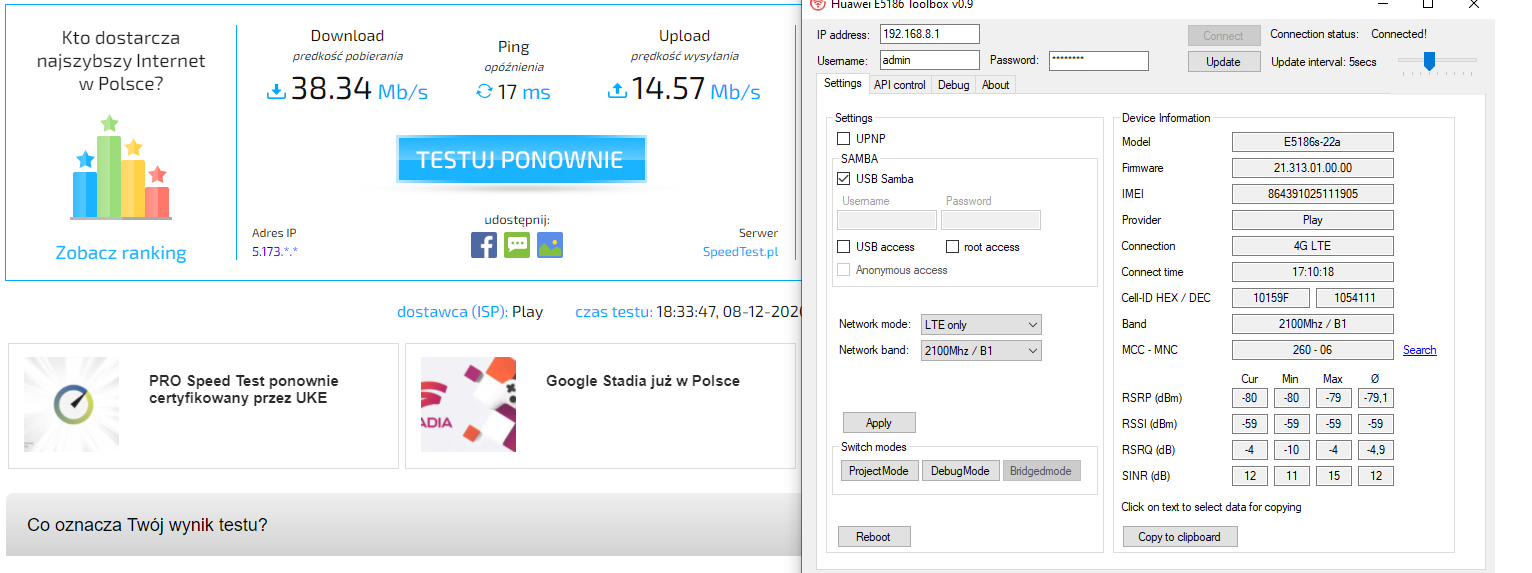Click the Reboot button
1532x573 pixels.
pyautogui.click(x=874, y=537)
